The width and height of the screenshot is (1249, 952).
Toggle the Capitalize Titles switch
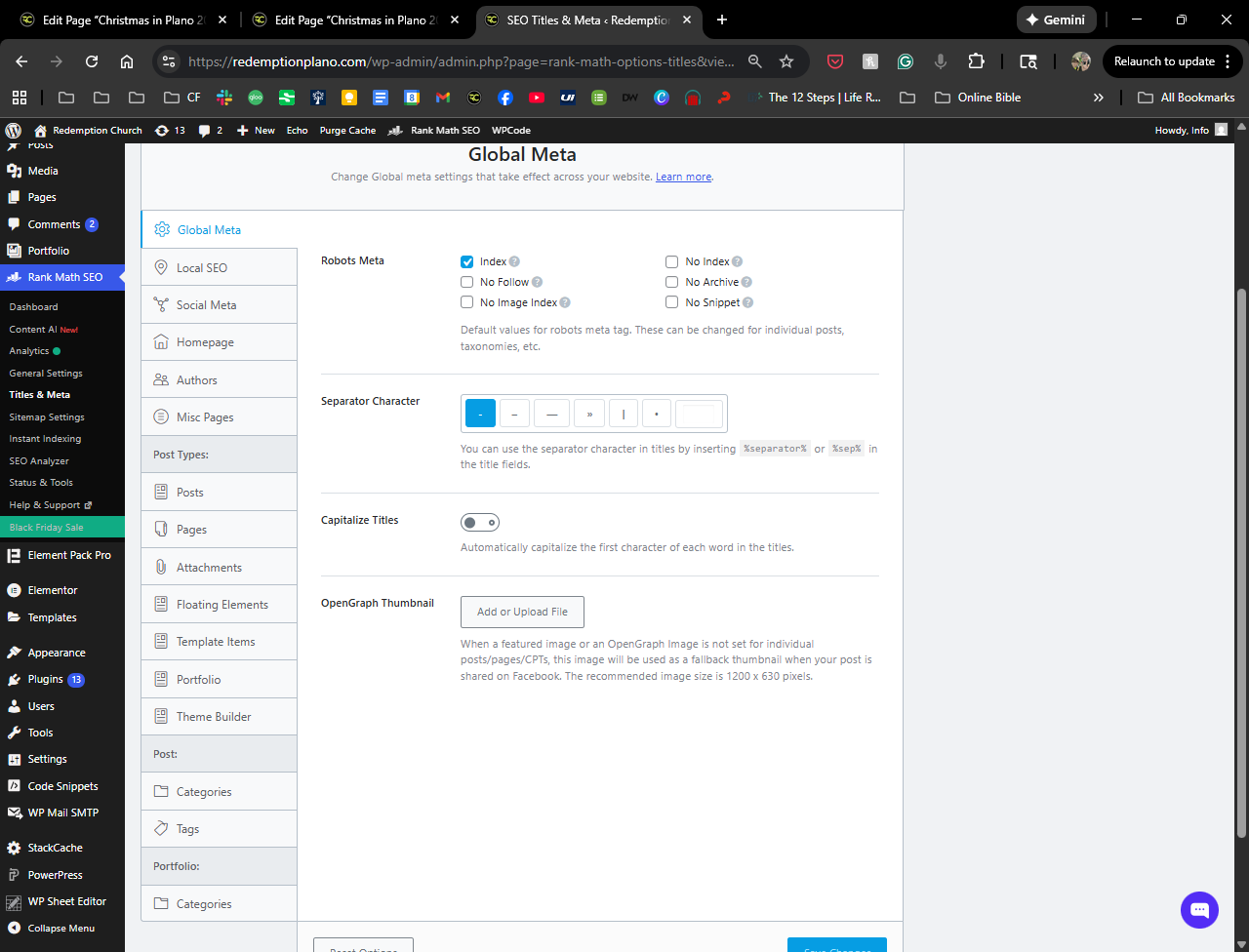coord(480,523)
